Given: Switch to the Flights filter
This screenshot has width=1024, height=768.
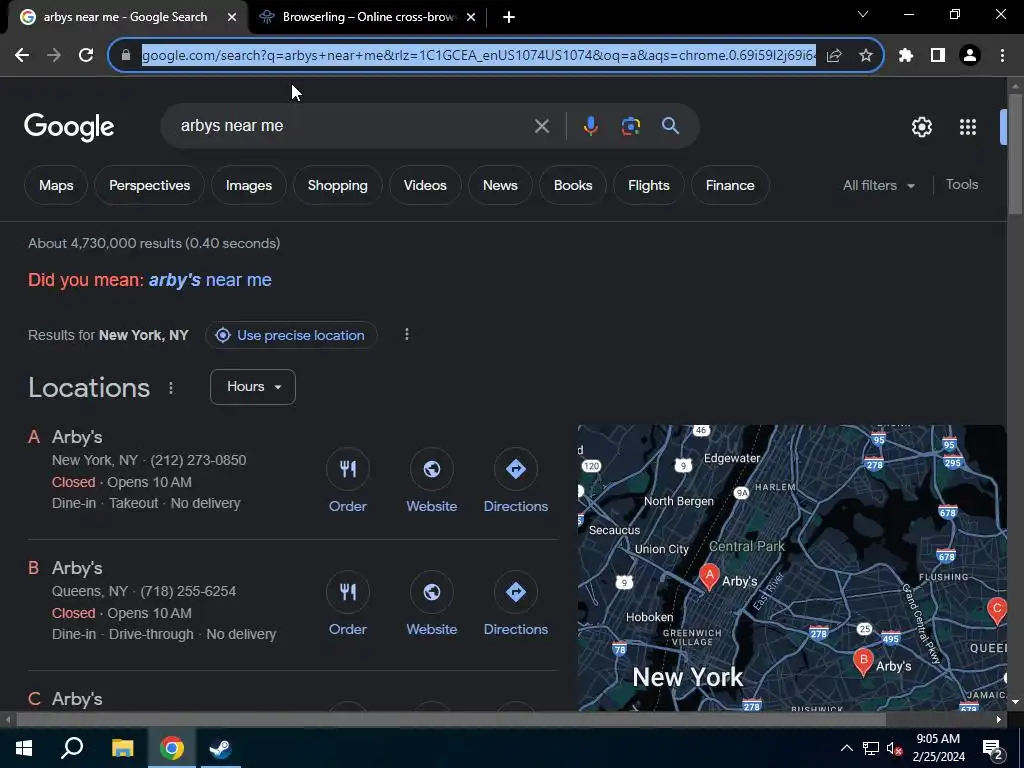Looking at the screenshot, I should point(648,185).
